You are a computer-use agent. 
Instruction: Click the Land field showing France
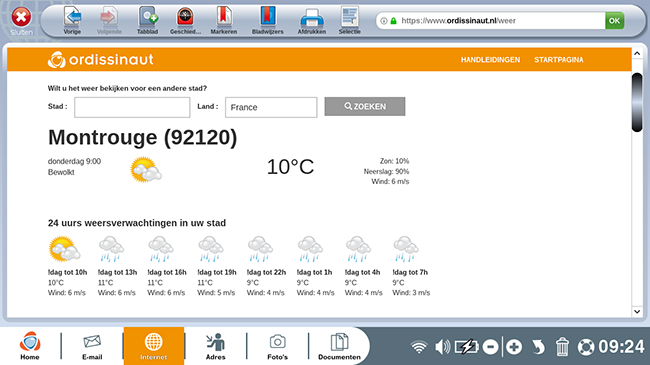[271, 107]
